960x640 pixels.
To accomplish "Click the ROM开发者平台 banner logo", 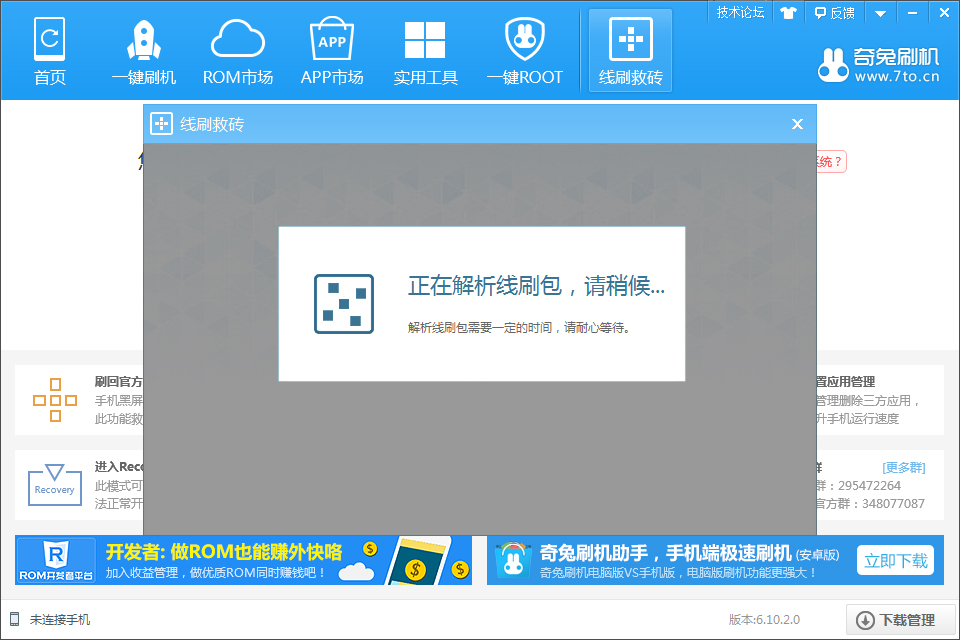I will pos(56,560).
